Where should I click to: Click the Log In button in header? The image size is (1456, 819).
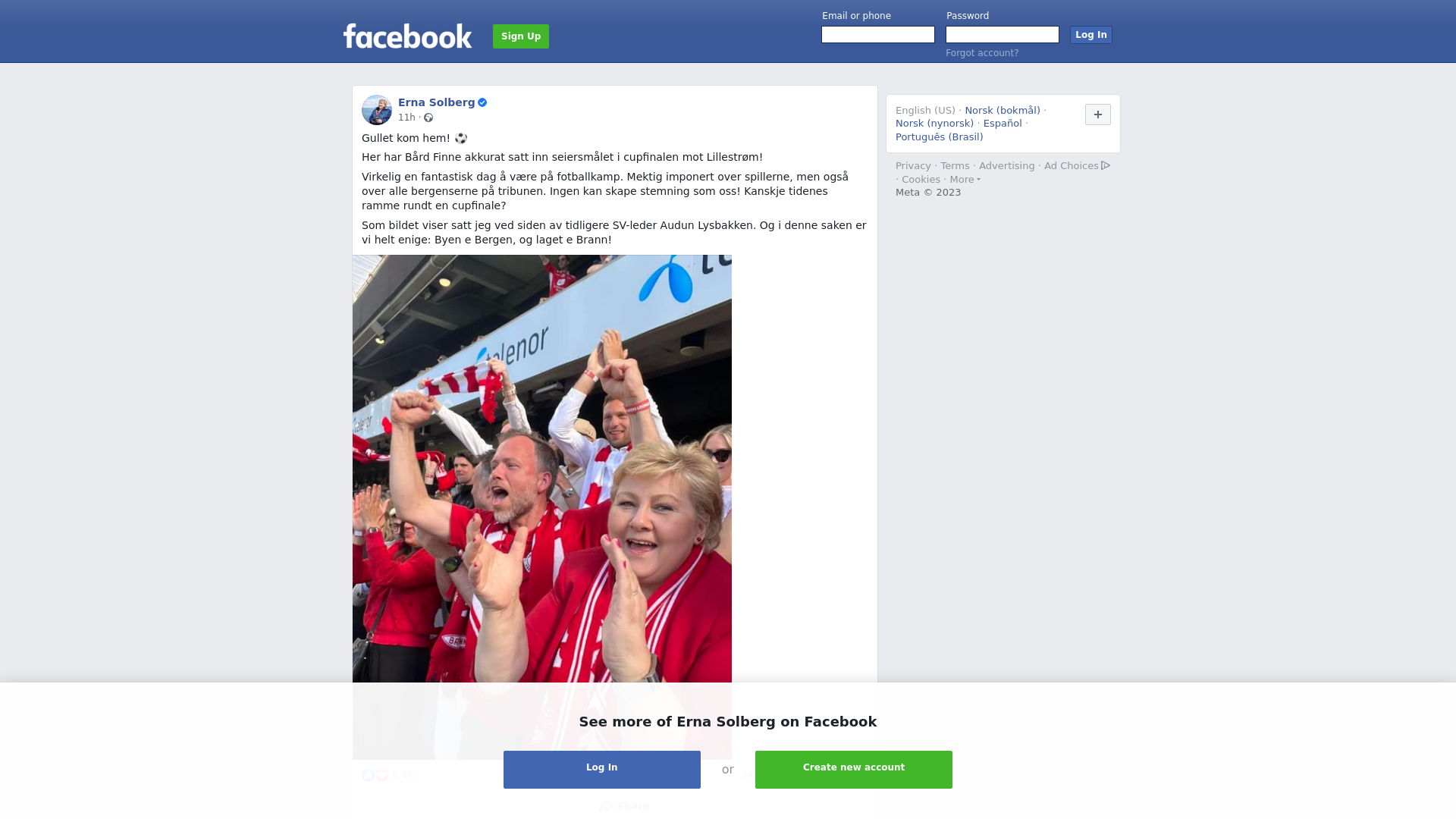tap(1090, 35)
